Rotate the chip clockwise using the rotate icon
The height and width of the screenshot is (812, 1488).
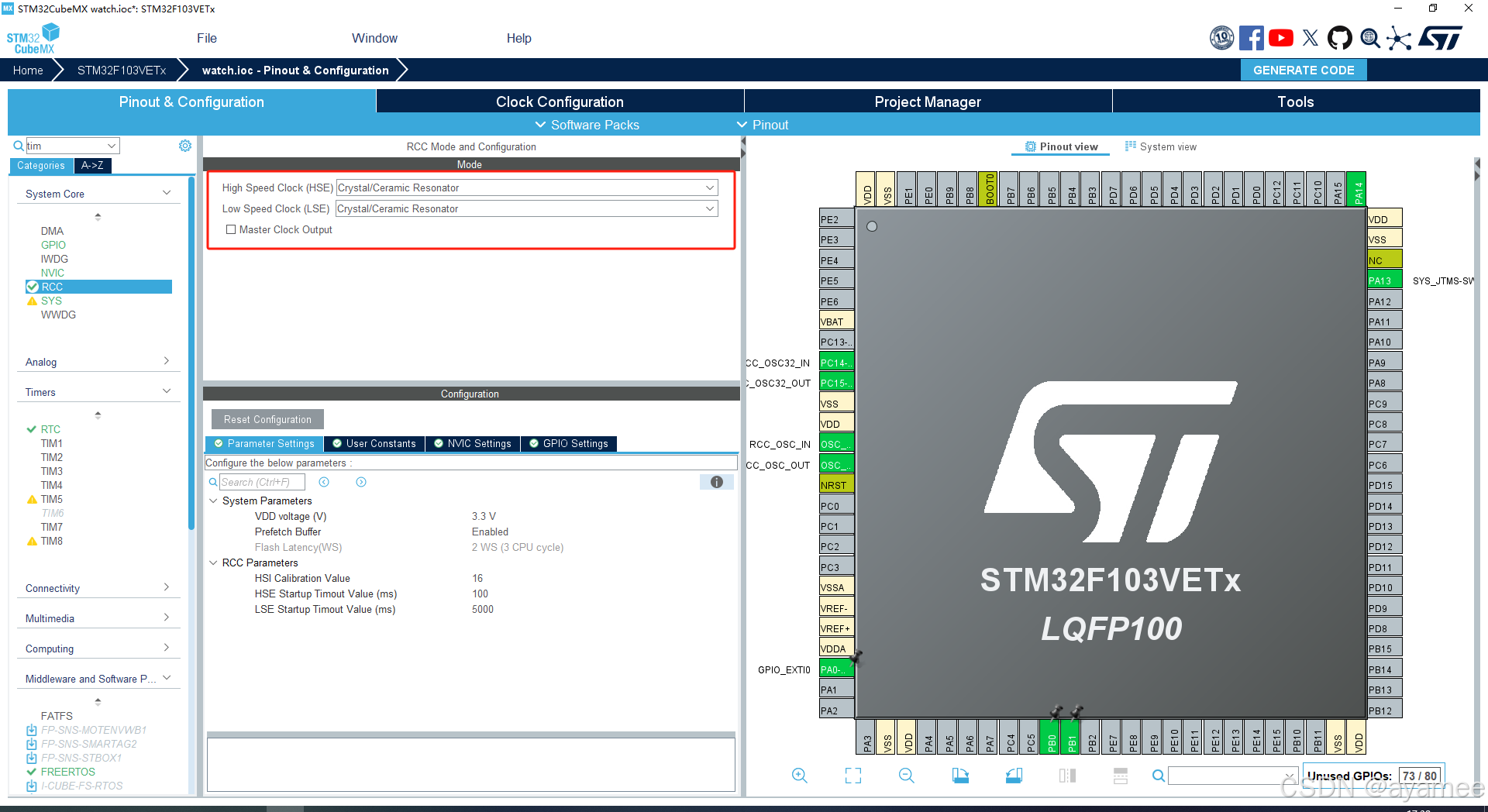click(960, 776)
